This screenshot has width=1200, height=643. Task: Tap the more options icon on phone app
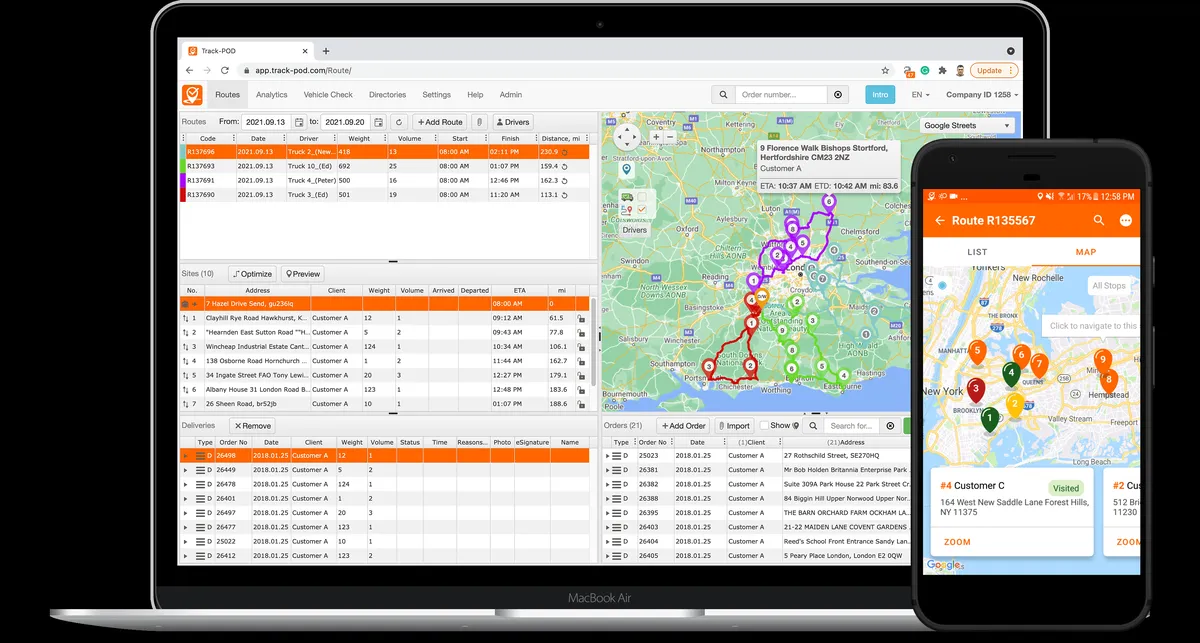[x=1126, y=220]
